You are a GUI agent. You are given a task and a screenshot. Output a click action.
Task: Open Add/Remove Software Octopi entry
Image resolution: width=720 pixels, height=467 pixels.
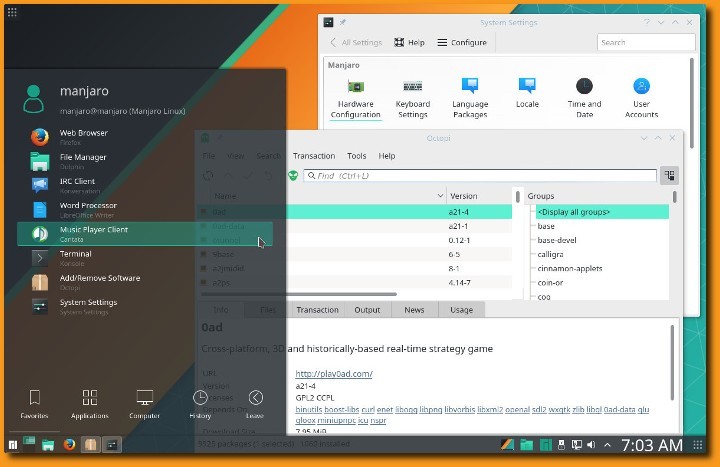click(x=145, y=282)
